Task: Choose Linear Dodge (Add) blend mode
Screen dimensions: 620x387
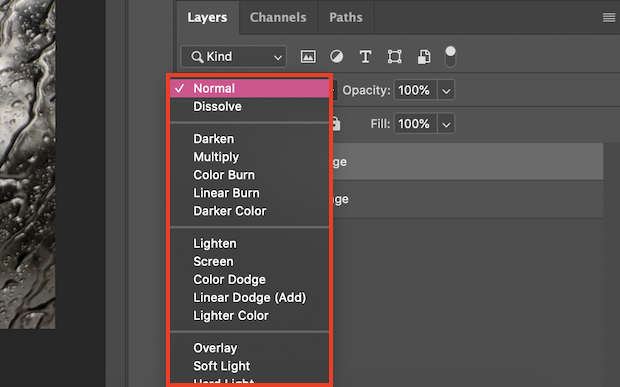Action: tap(250, 298)
